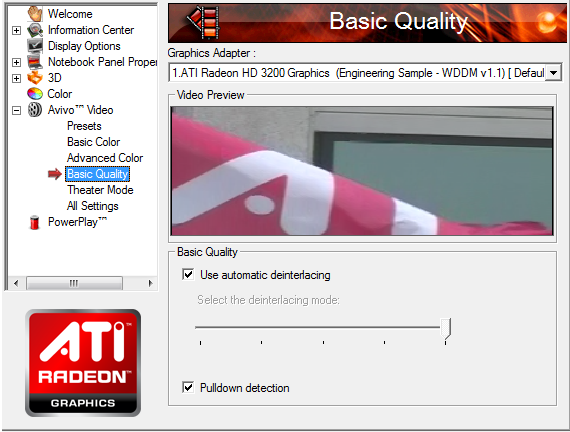Open the Presets page

(x=84, y=126)
